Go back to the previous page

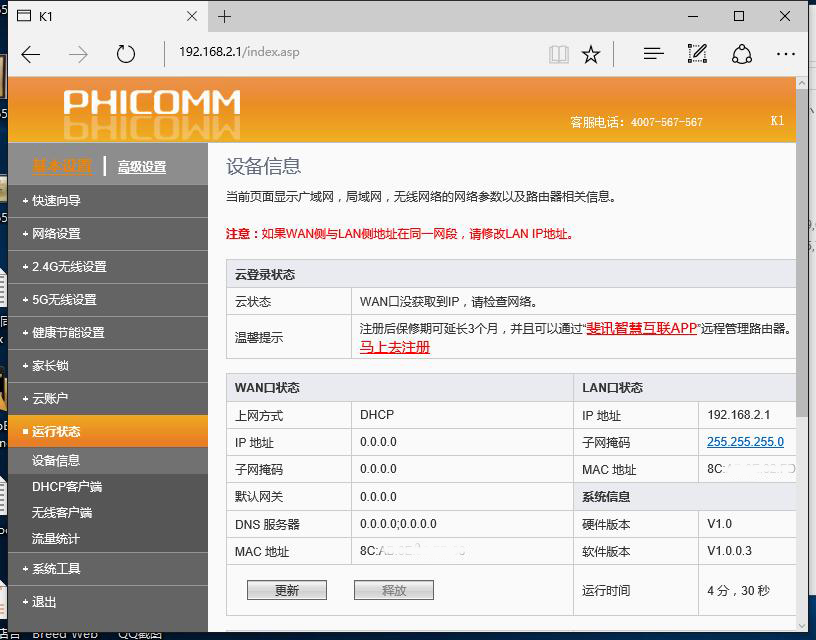[x=31, y=54]
